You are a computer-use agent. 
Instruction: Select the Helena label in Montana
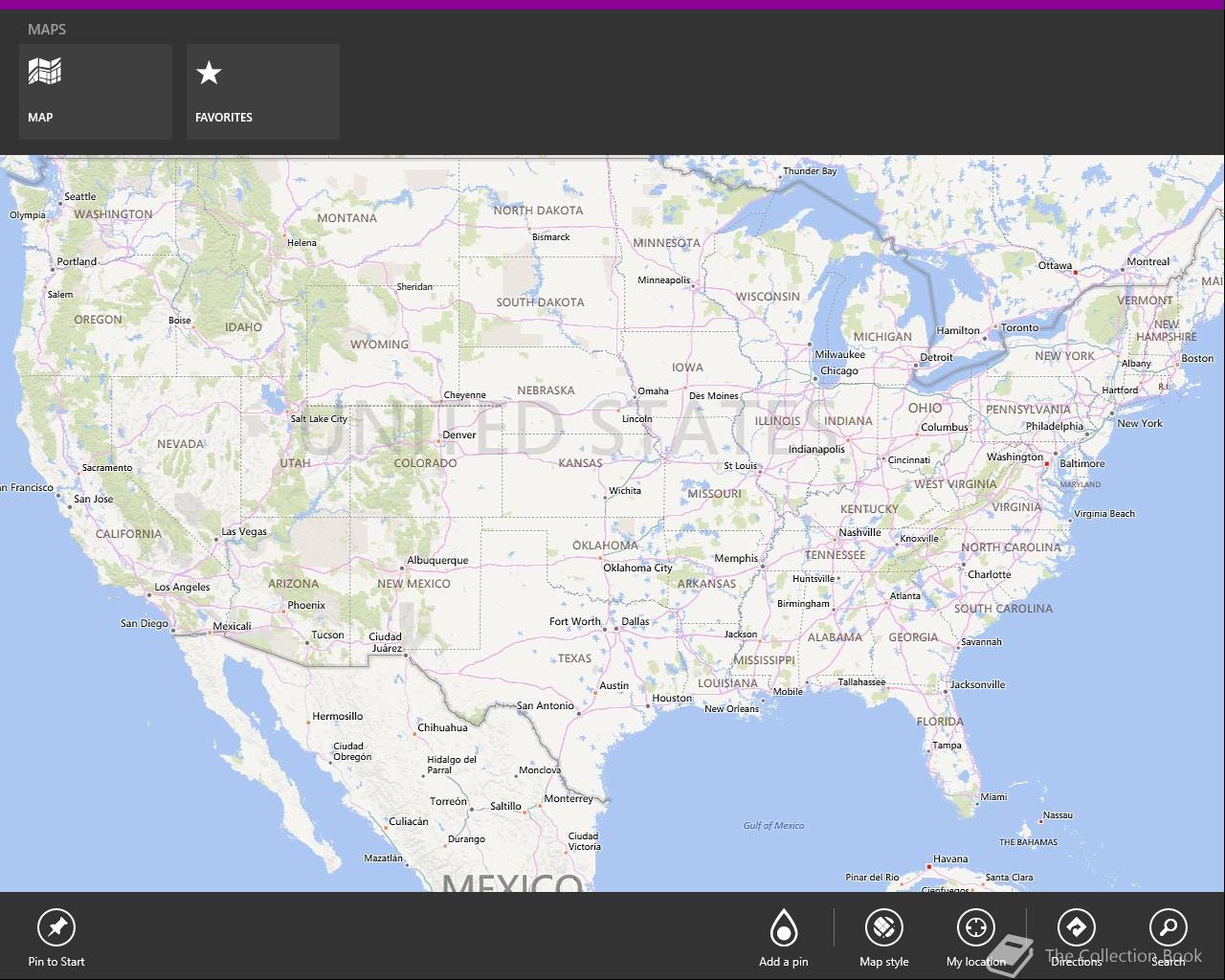pos(301,242)
